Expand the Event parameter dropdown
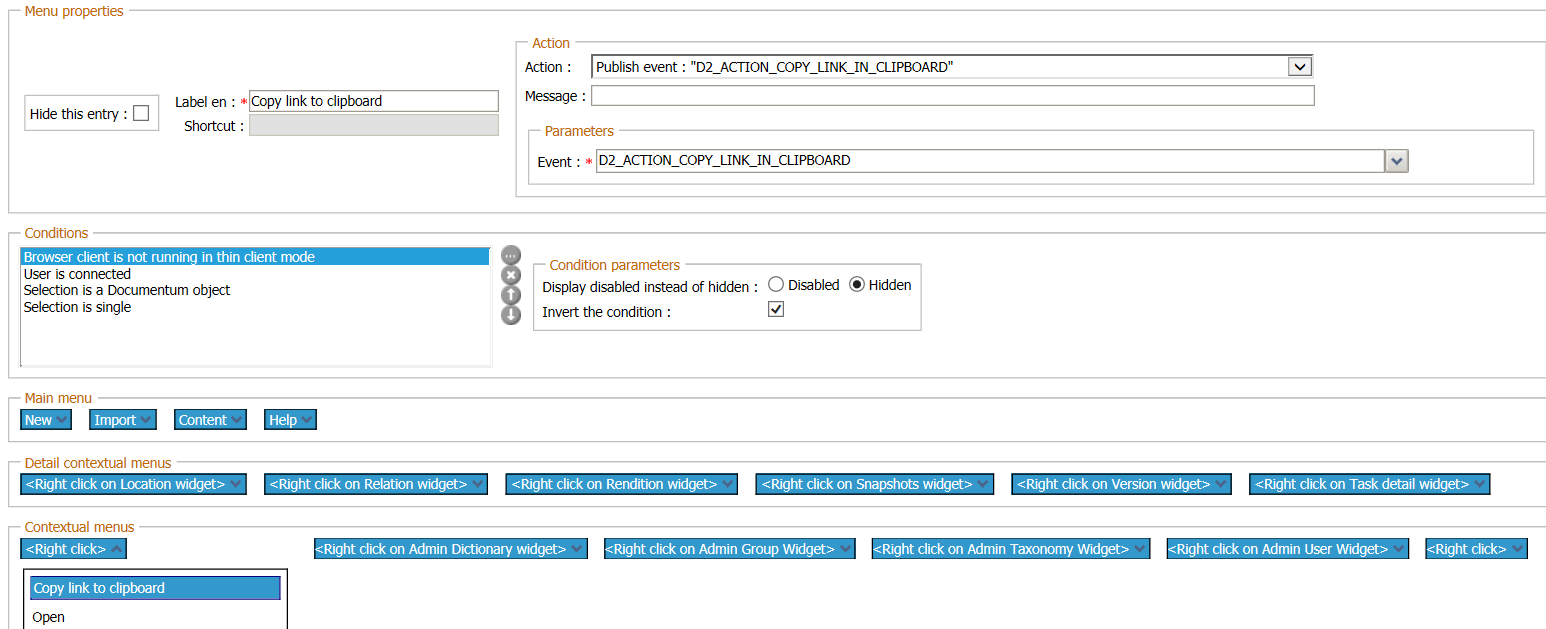Image resolution: width=1546 pixels, height=629 pixels. 1396,160
